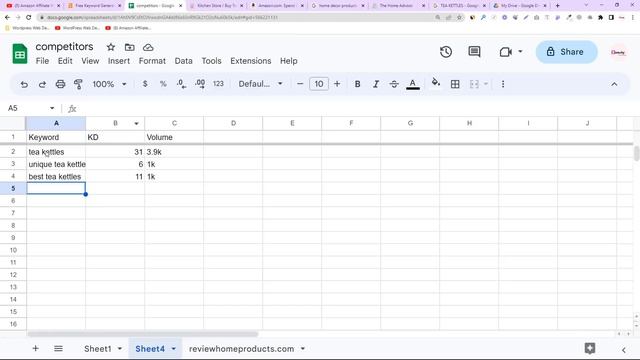This screenshot has height=360, width=640.
Task: Select the cell containing tea kettles
Action: click(56, 152)
